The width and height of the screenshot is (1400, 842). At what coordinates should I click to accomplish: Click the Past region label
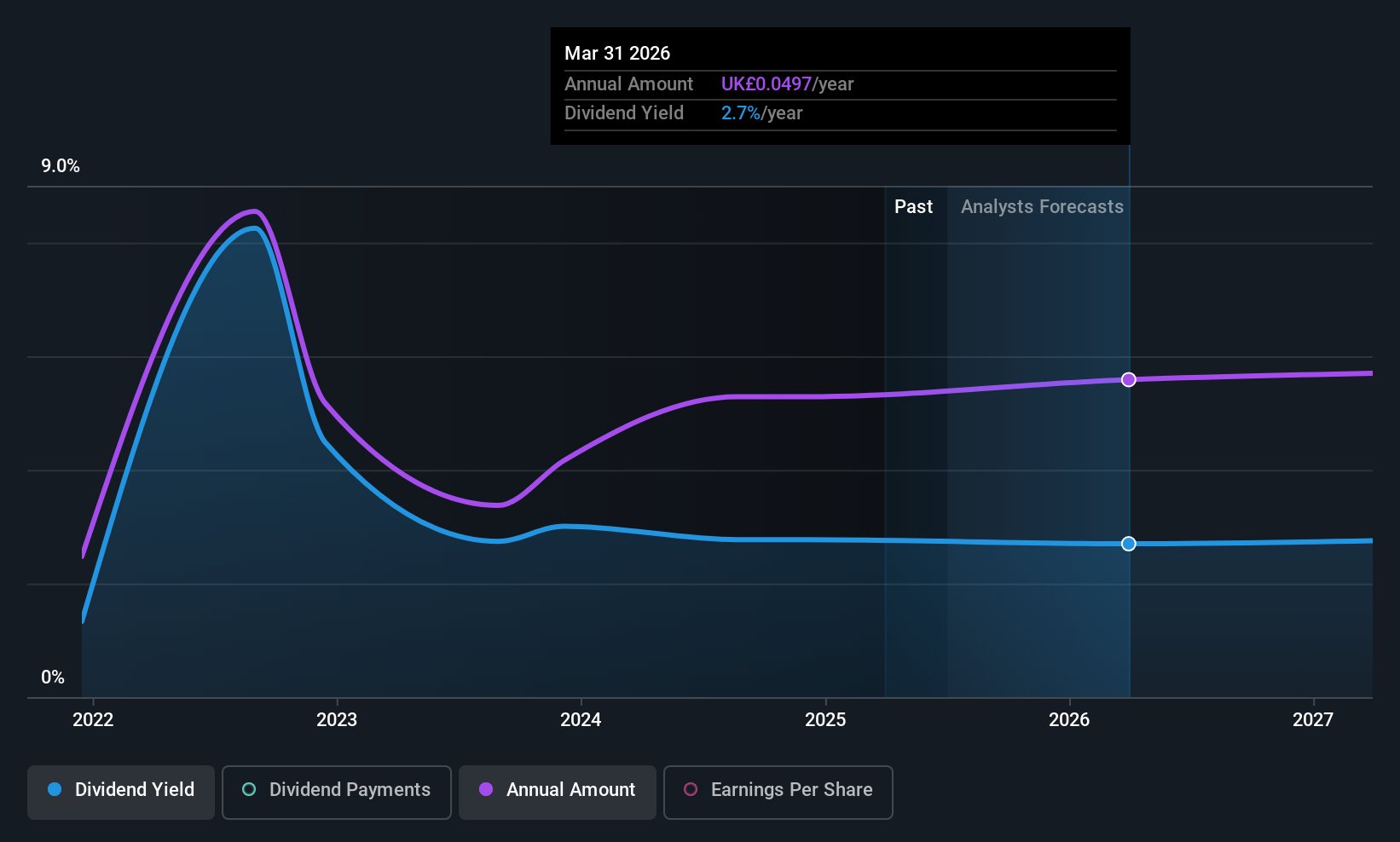pyautogui.click(x=913, y=207)
